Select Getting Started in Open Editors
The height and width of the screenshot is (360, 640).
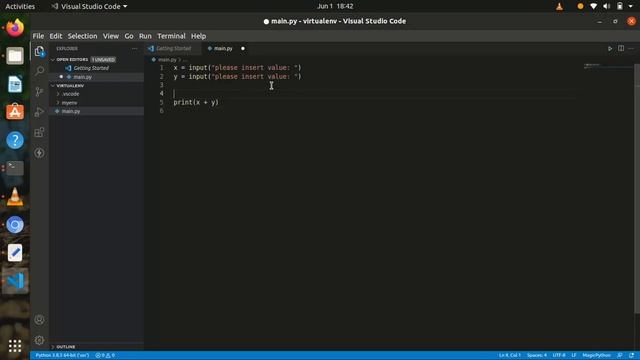coord(91,68)
